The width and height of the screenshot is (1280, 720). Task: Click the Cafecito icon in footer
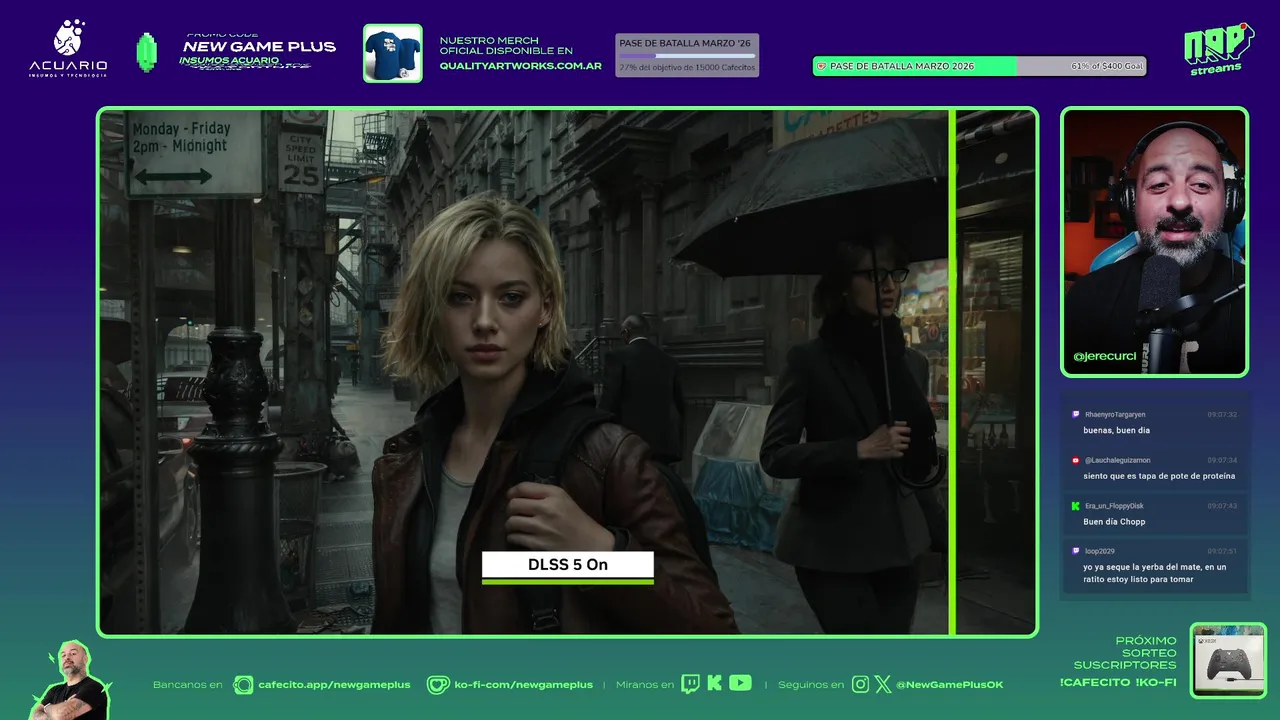(243, 684)
